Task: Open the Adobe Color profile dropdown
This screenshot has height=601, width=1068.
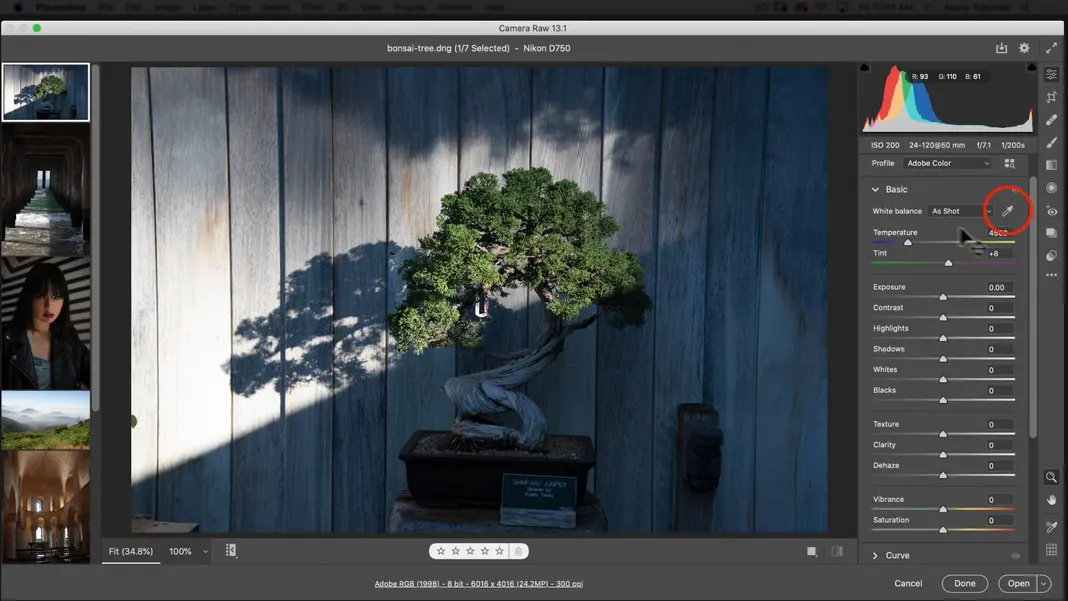Action: (947, 164)
